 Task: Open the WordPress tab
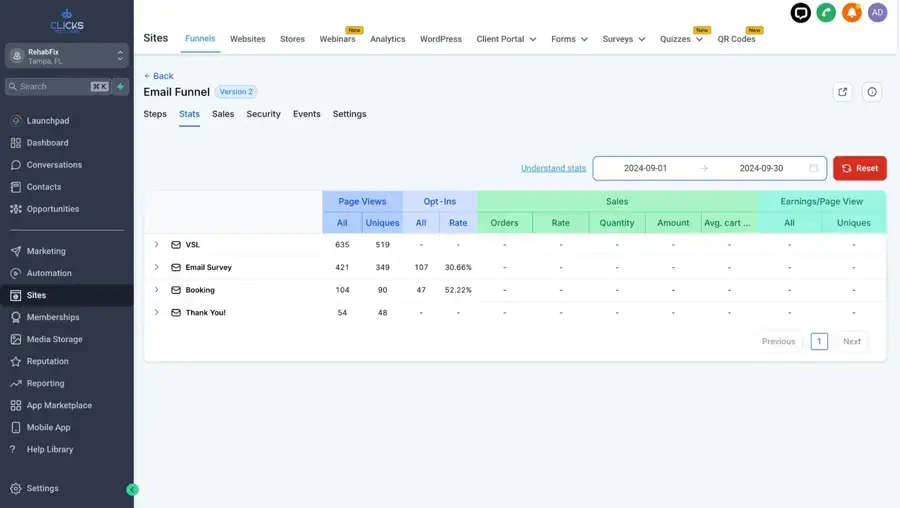click(x=440, y=39)
